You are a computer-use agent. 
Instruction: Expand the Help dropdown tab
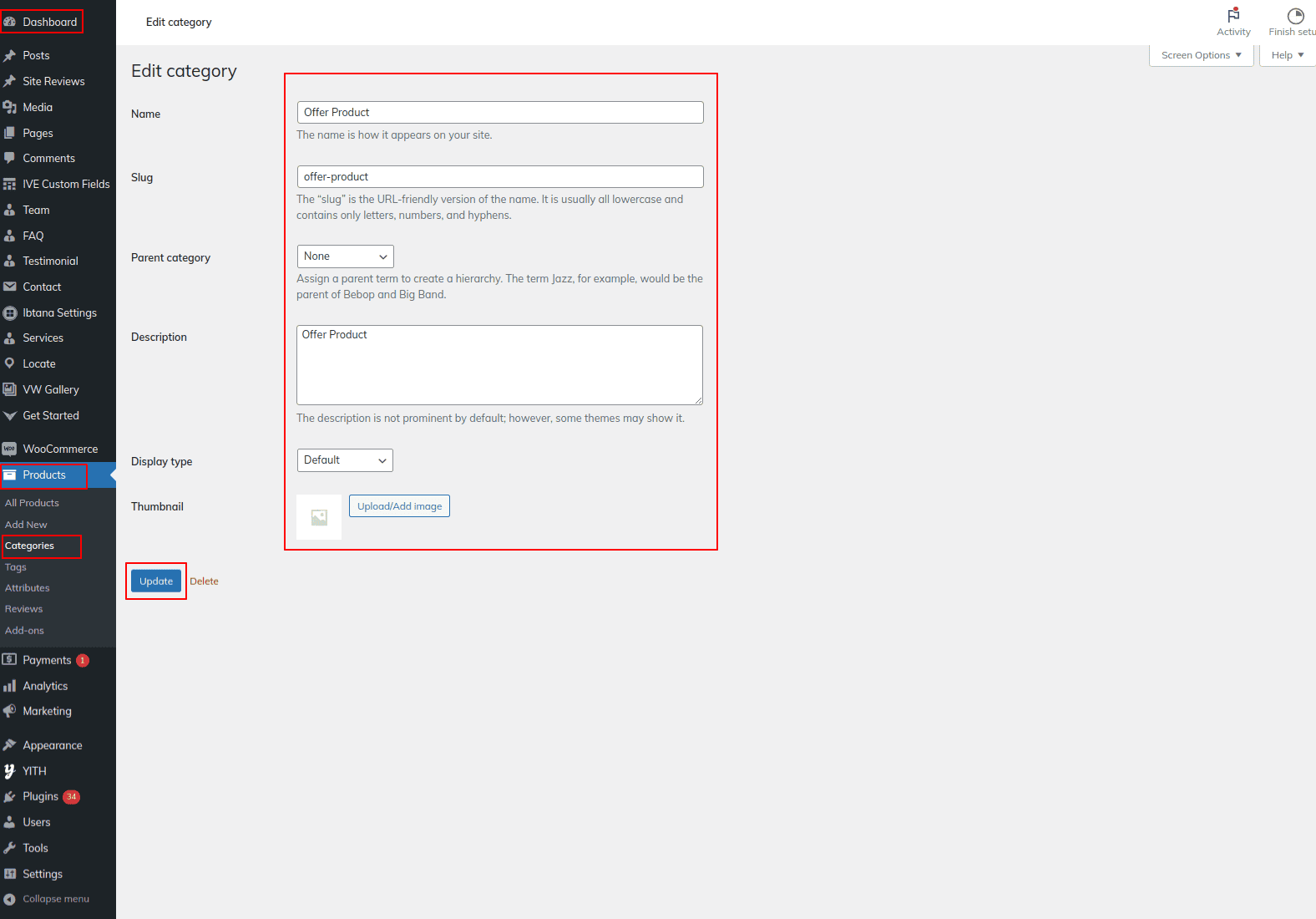[x=1287, y=55]
